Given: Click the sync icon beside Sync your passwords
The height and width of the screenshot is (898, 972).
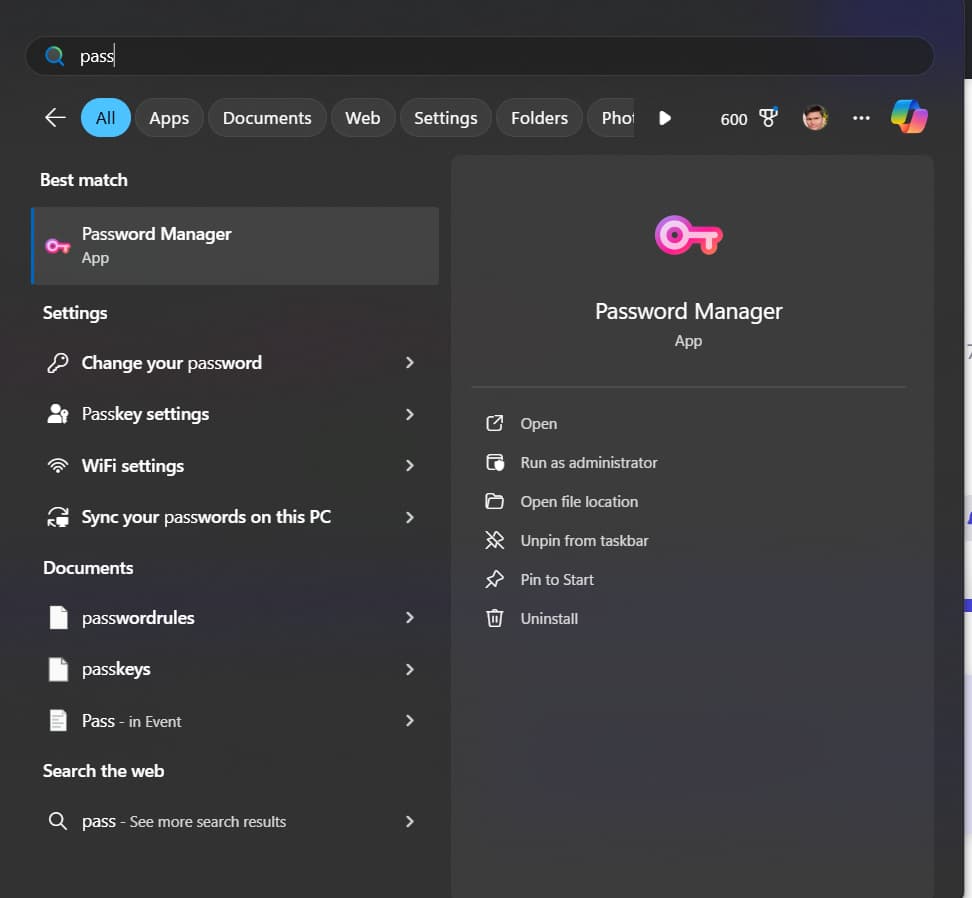Looking at the screenshot, I should coord(58,516).
